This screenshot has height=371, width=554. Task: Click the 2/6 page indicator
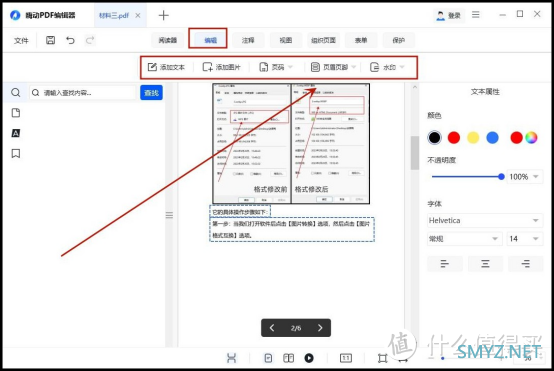296,328
